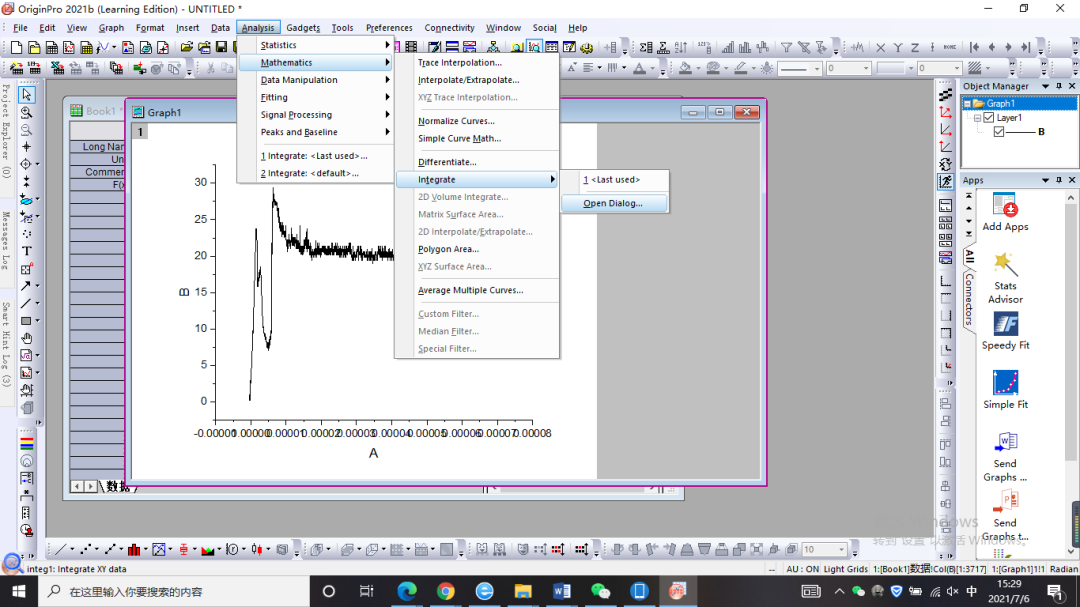This screenshot has height=607, width=1080.
Task: Open the Gadgets menu
Action: tap(303, 28)
